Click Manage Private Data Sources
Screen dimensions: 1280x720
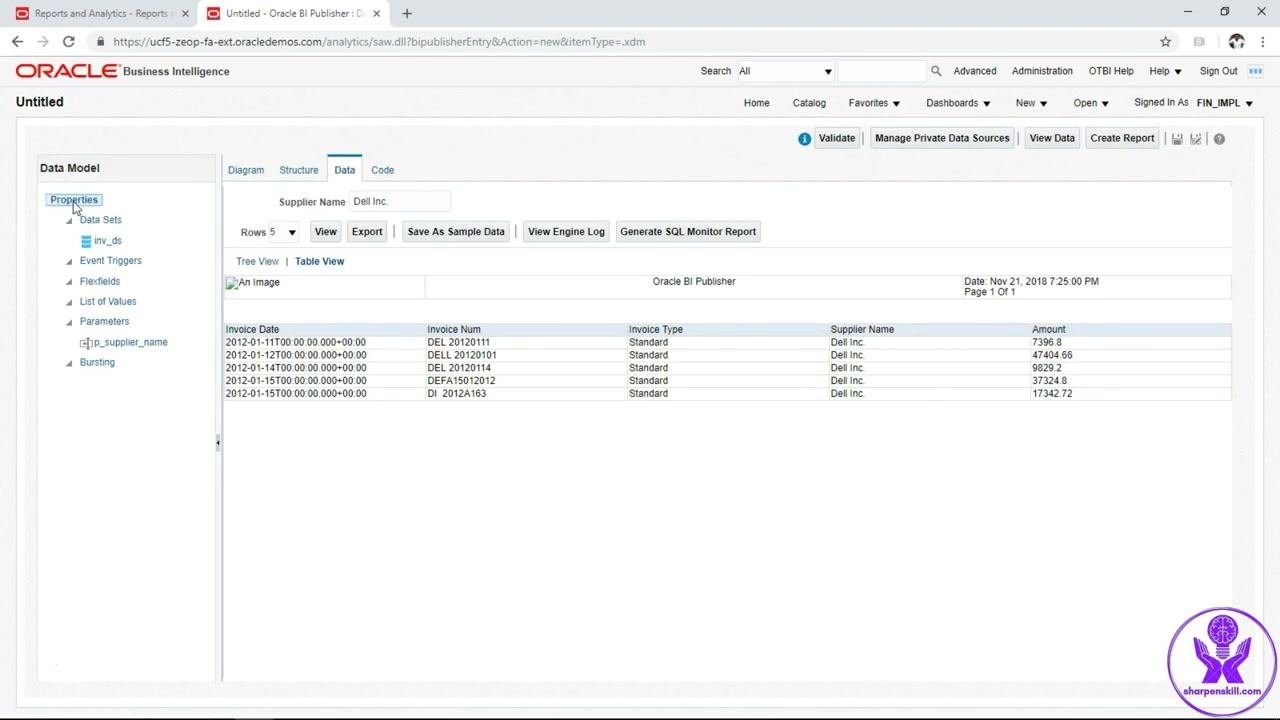pos(942,139)
